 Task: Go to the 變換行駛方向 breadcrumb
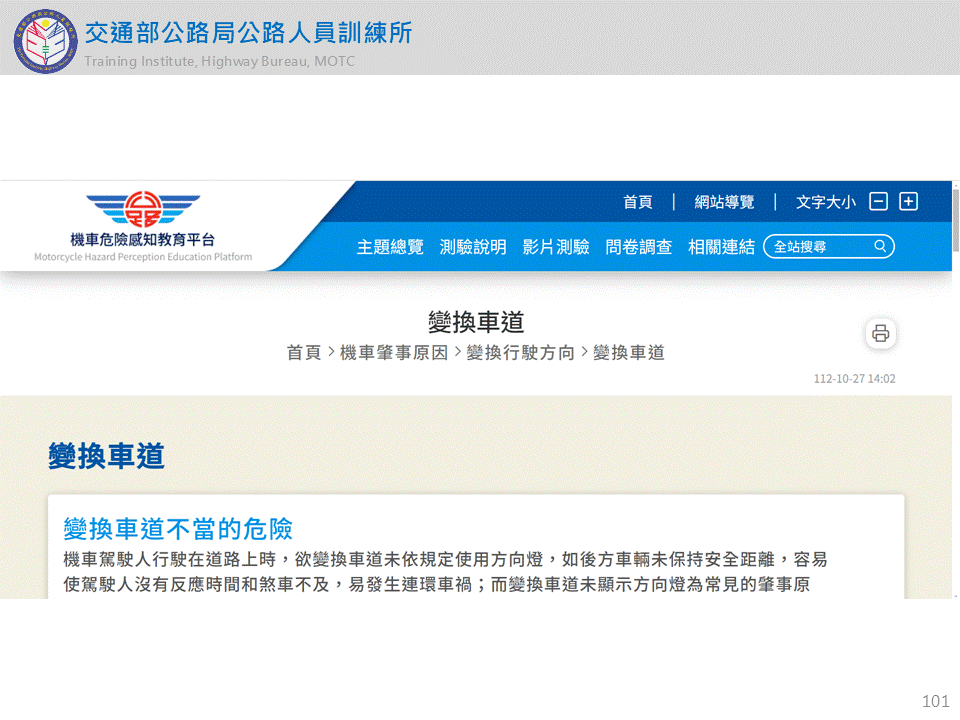[x=520, y=353]
